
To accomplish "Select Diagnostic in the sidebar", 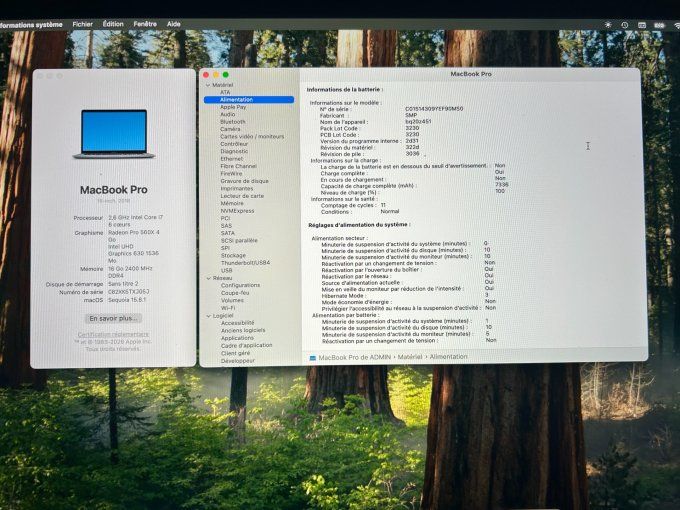I will pyautogui.click(x=234, y=151).
